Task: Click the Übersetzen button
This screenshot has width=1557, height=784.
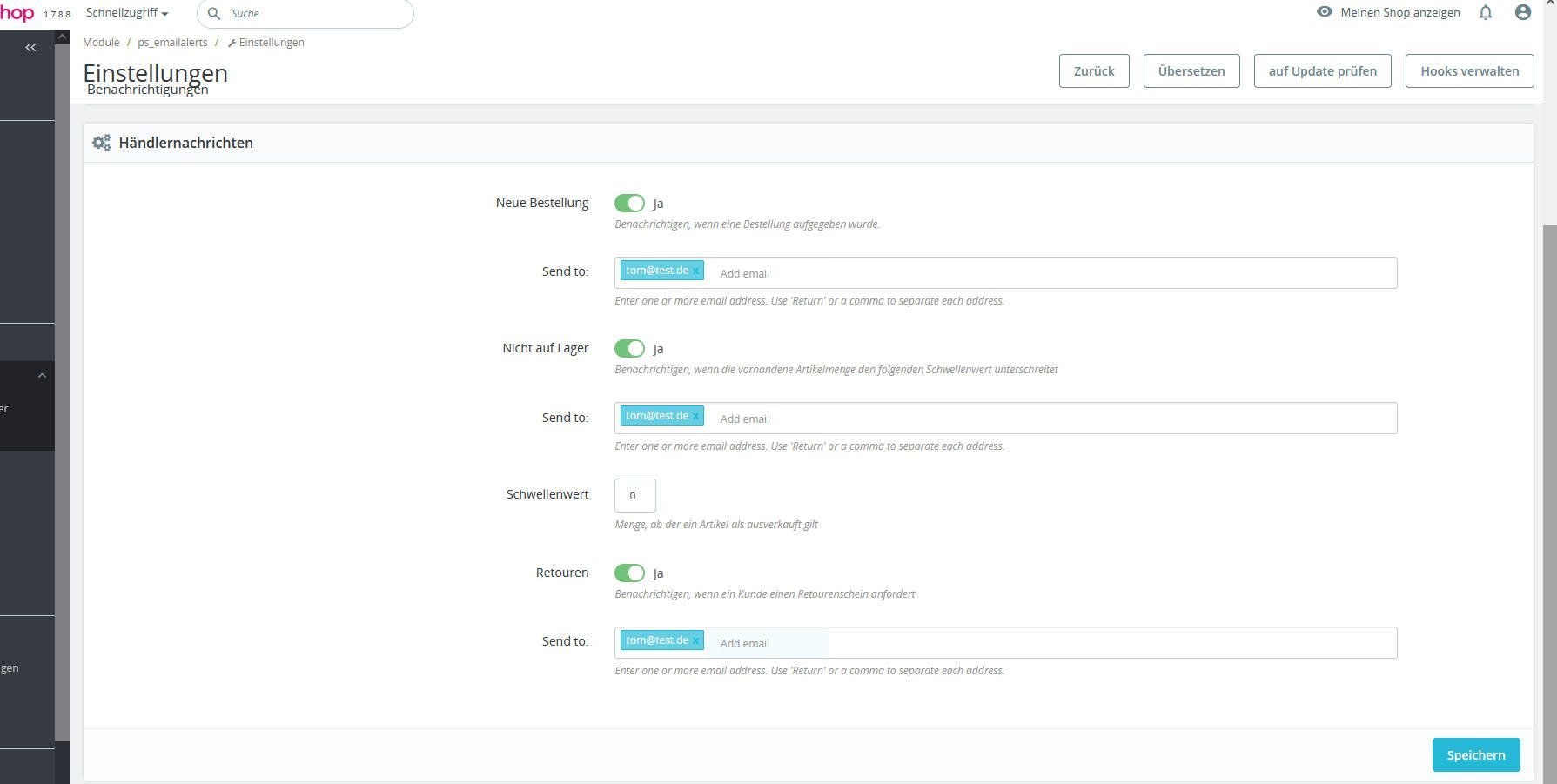Action: click(x=1191, y=71)
